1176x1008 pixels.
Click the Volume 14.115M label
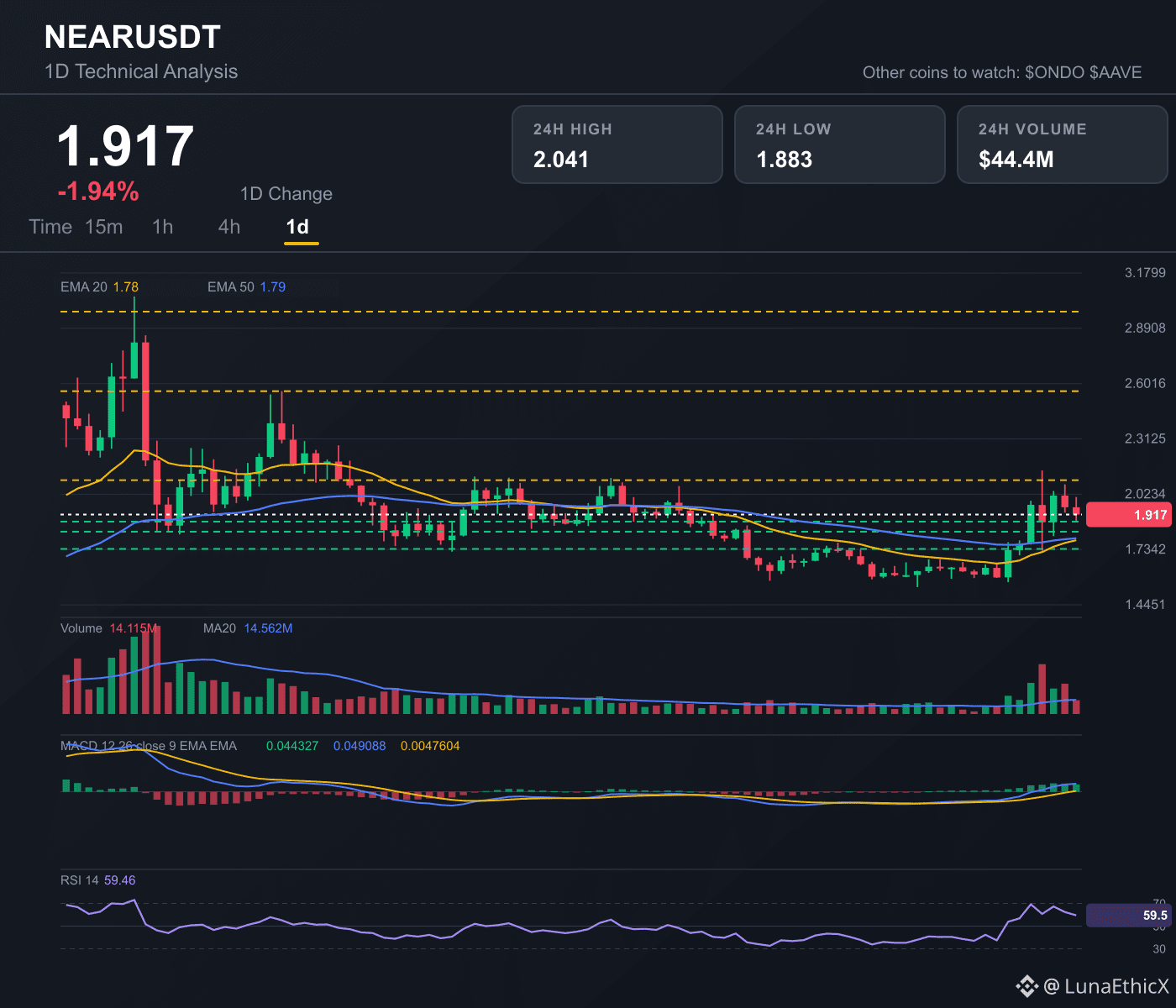pyautogui.click(x=108, y=628)
